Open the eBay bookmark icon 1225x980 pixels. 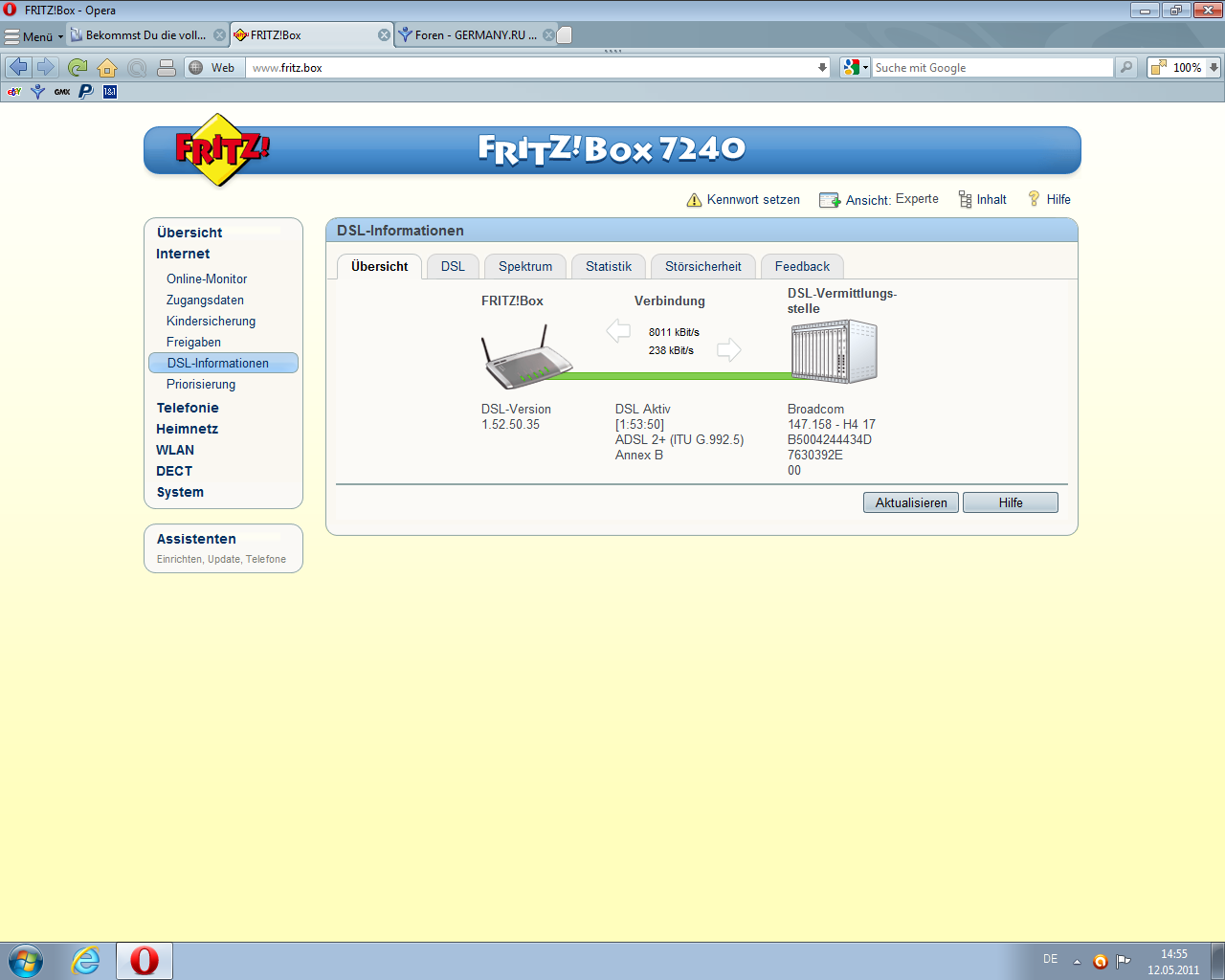point(14,92)
